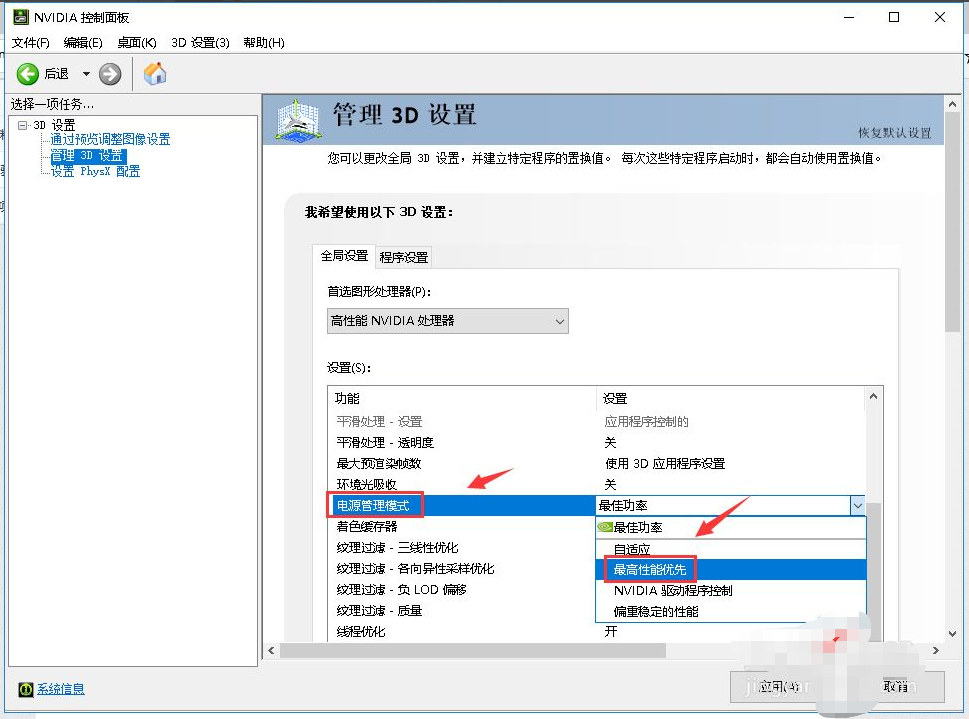The height and width of the screenshot is (719, 969).
Task: Select 通过预览调整图像设置 in task tree
Action: [110, 140]
